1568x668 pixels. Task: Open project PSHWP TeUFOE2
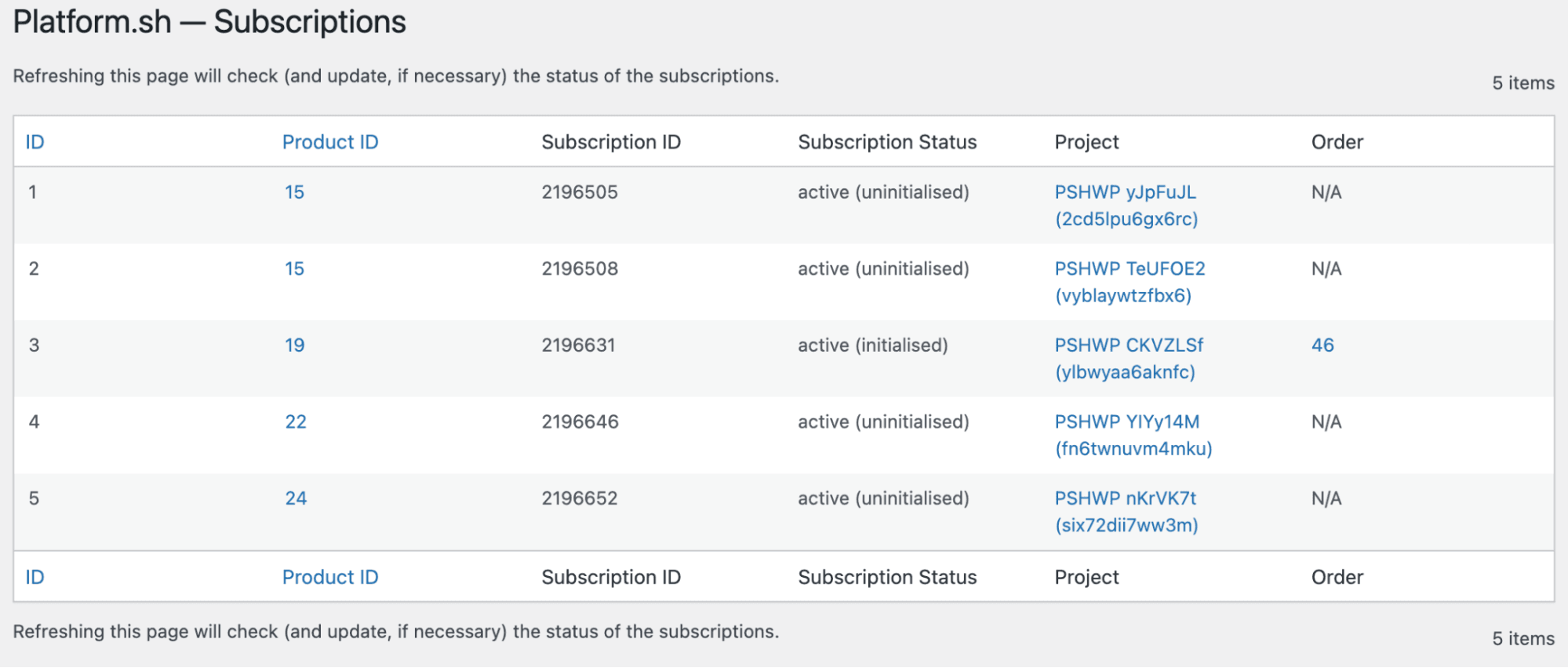[1130, 282]
